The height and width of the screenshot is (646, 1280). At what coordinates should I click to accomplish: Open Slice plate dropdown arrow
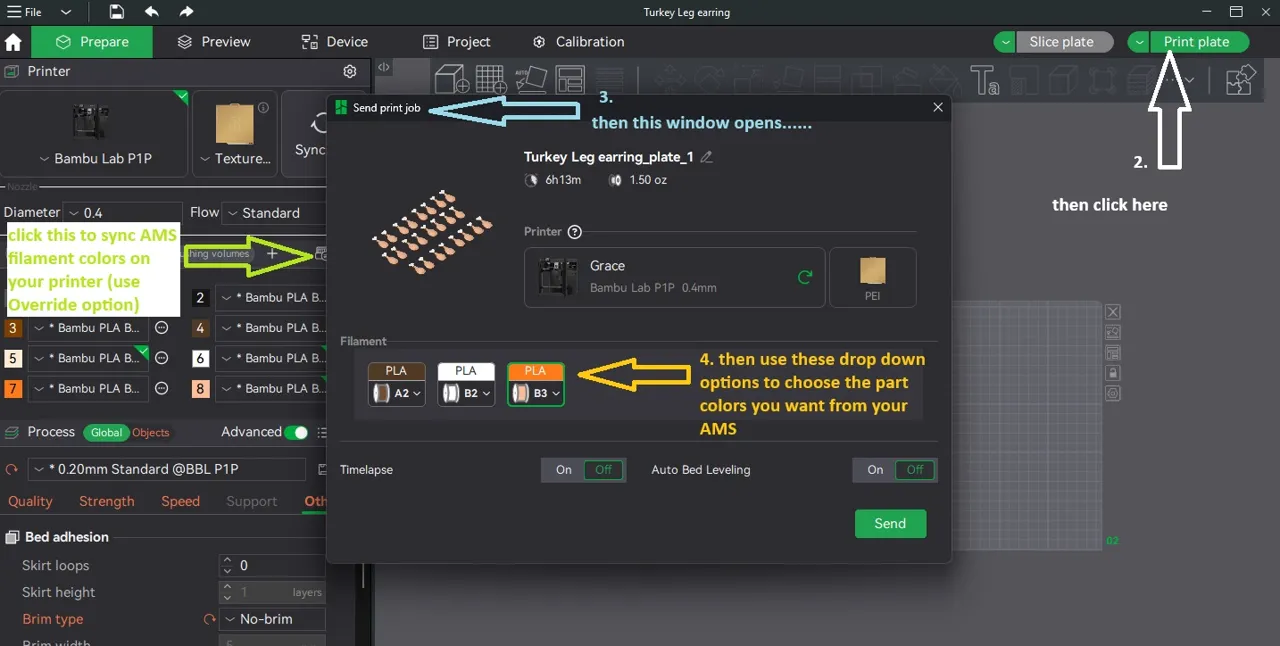click(1005, 42)
